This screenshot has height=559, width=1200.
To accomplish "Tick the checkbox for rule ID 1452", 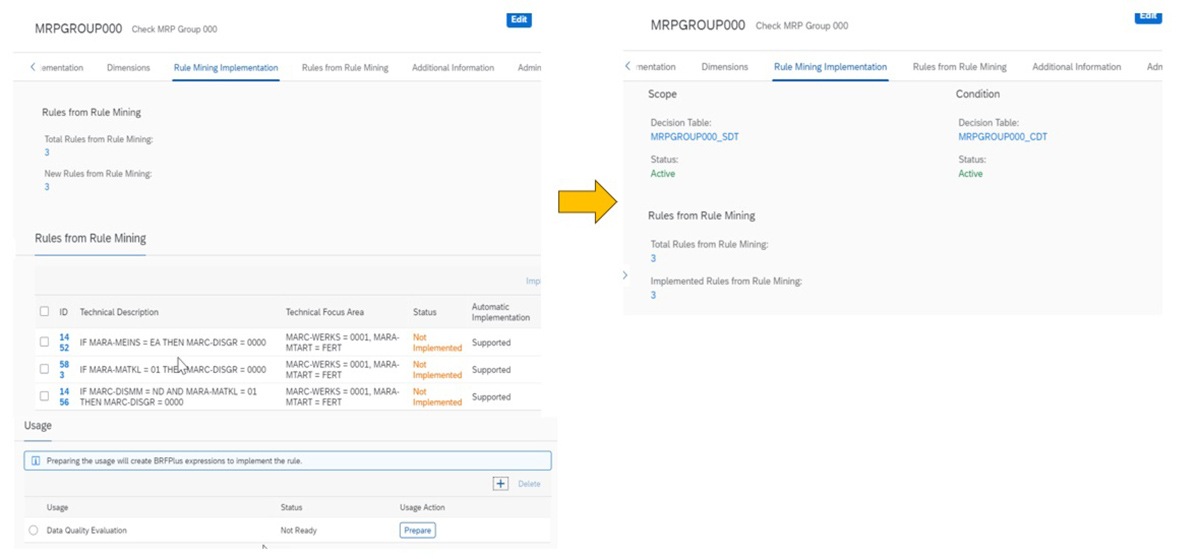I will [44, 342].
